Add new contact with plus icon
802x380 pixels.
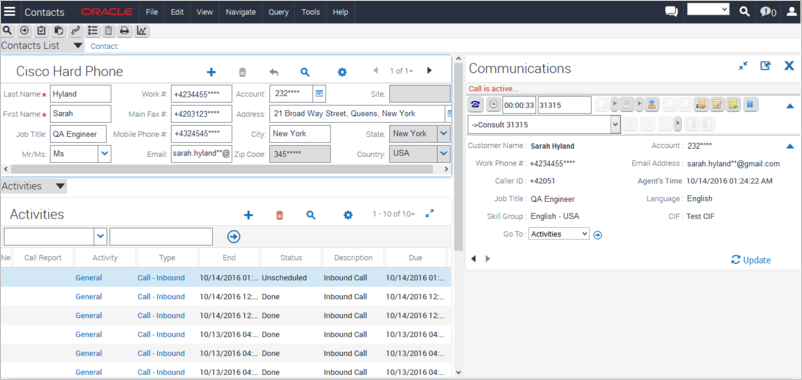(x=211, y=72)
